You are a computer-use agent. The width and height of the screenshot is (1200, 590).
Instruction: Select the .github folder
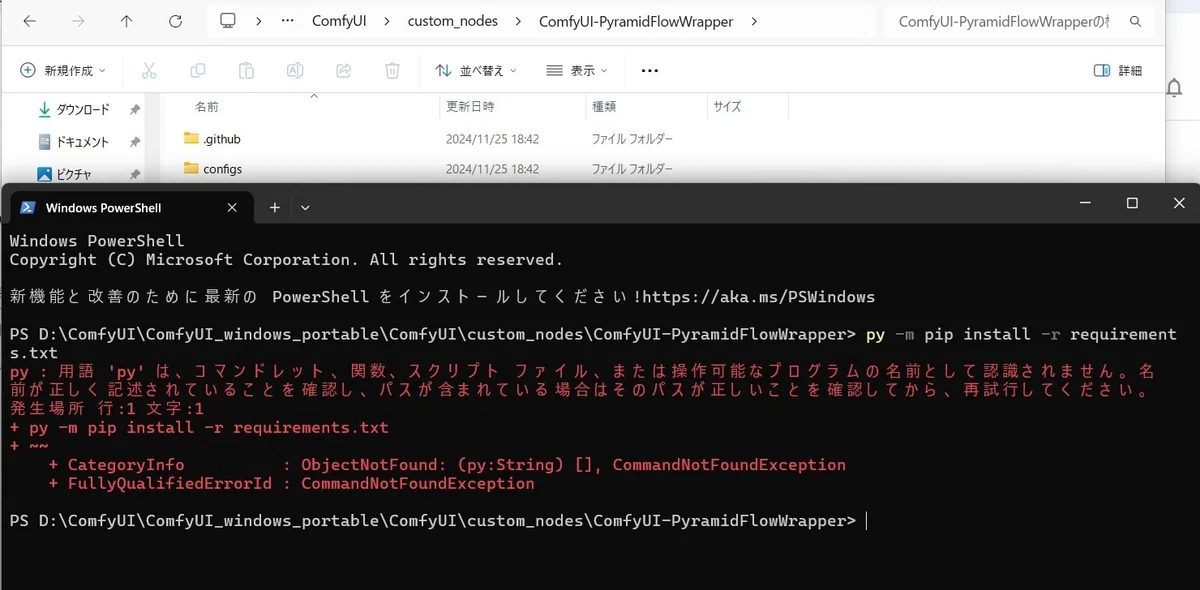tap(221, 139)
